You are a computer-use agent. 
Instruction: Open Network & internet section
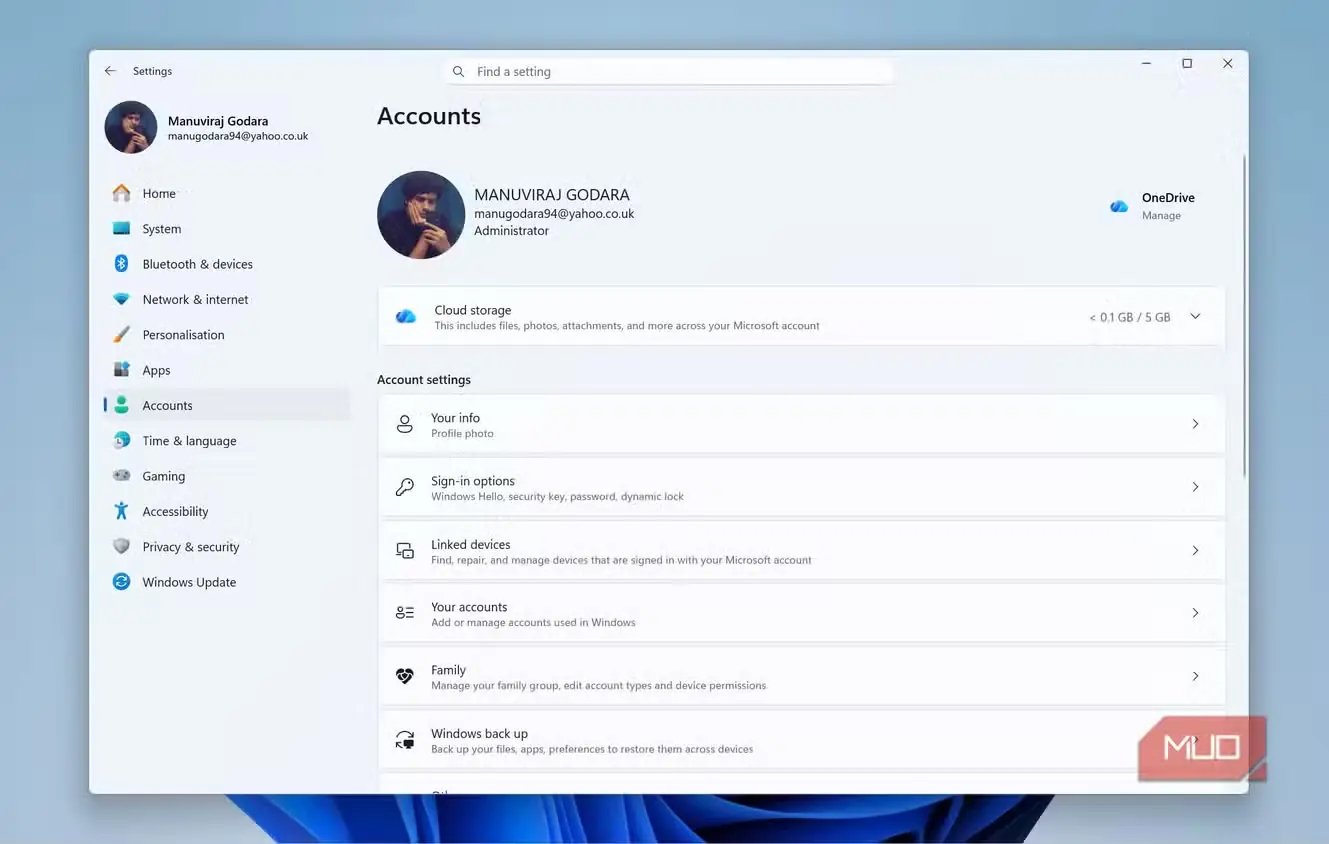[227, 299]
